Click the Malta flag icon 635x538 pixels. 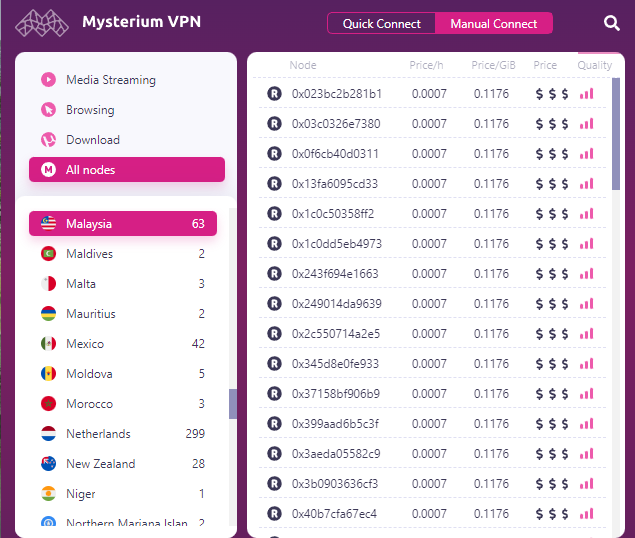[x=49, y=284]
